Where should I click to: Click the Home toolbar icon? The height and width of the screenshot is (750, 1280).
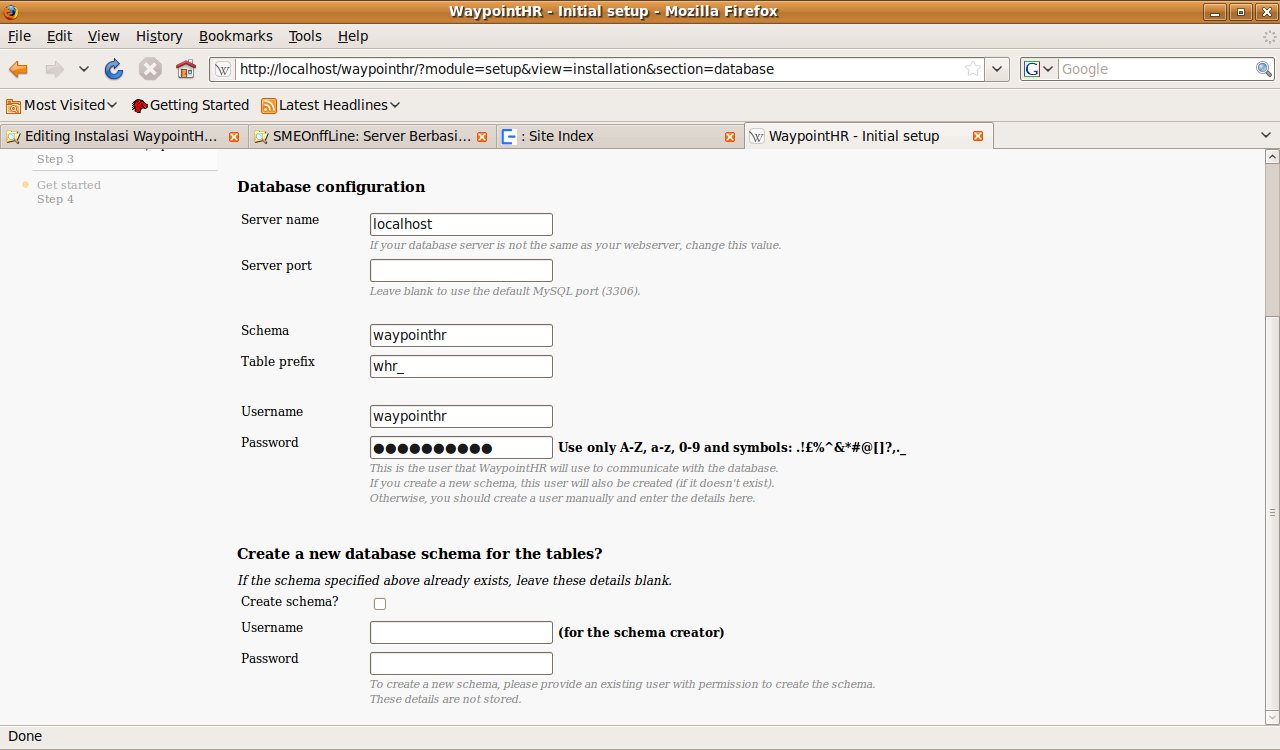click(x=185, y=69)
